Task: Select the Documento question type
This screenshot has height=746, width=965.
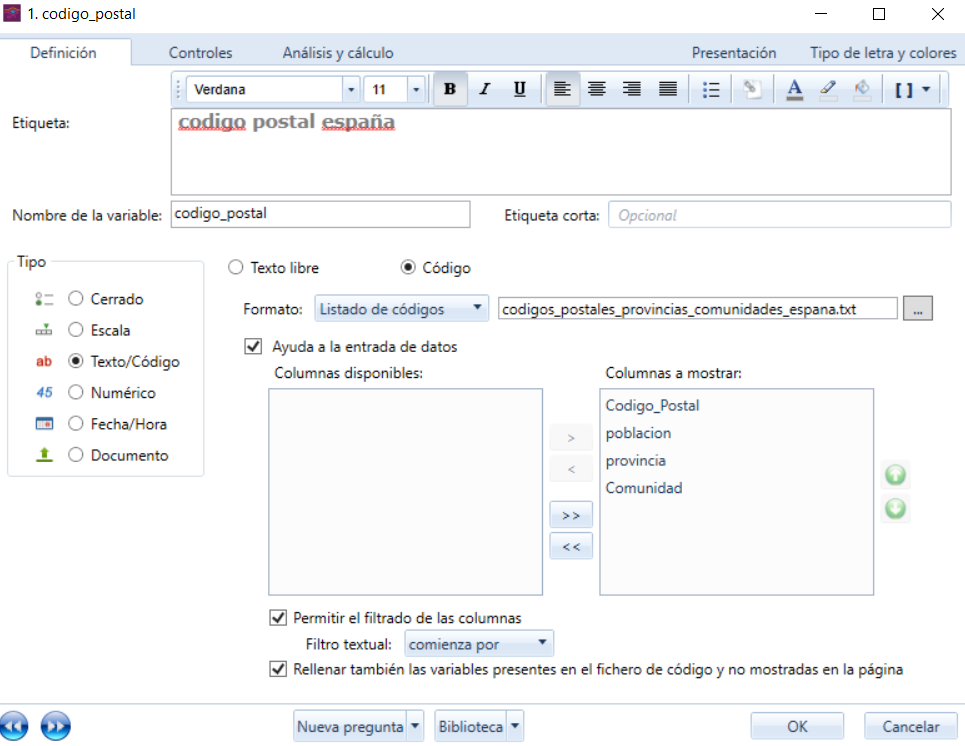Action: tap(76, 455)
